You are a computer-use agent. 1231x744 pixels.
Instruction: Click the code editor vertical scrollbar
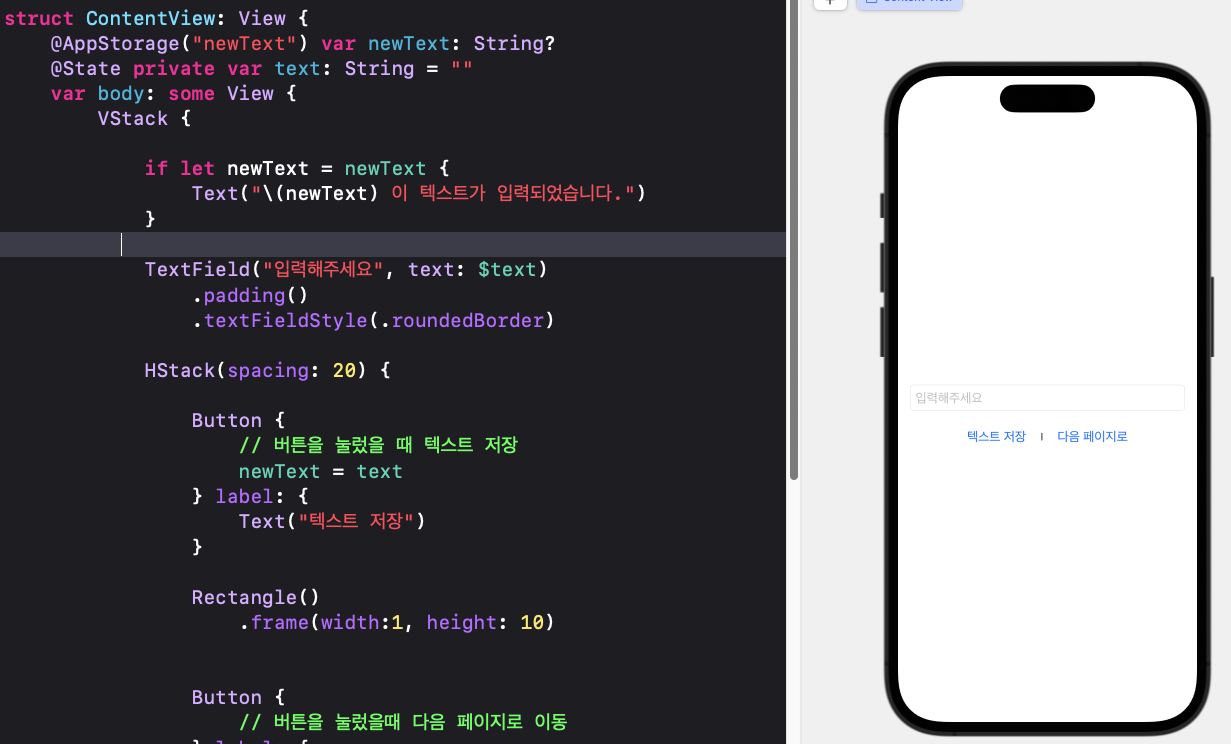point(794,240)
